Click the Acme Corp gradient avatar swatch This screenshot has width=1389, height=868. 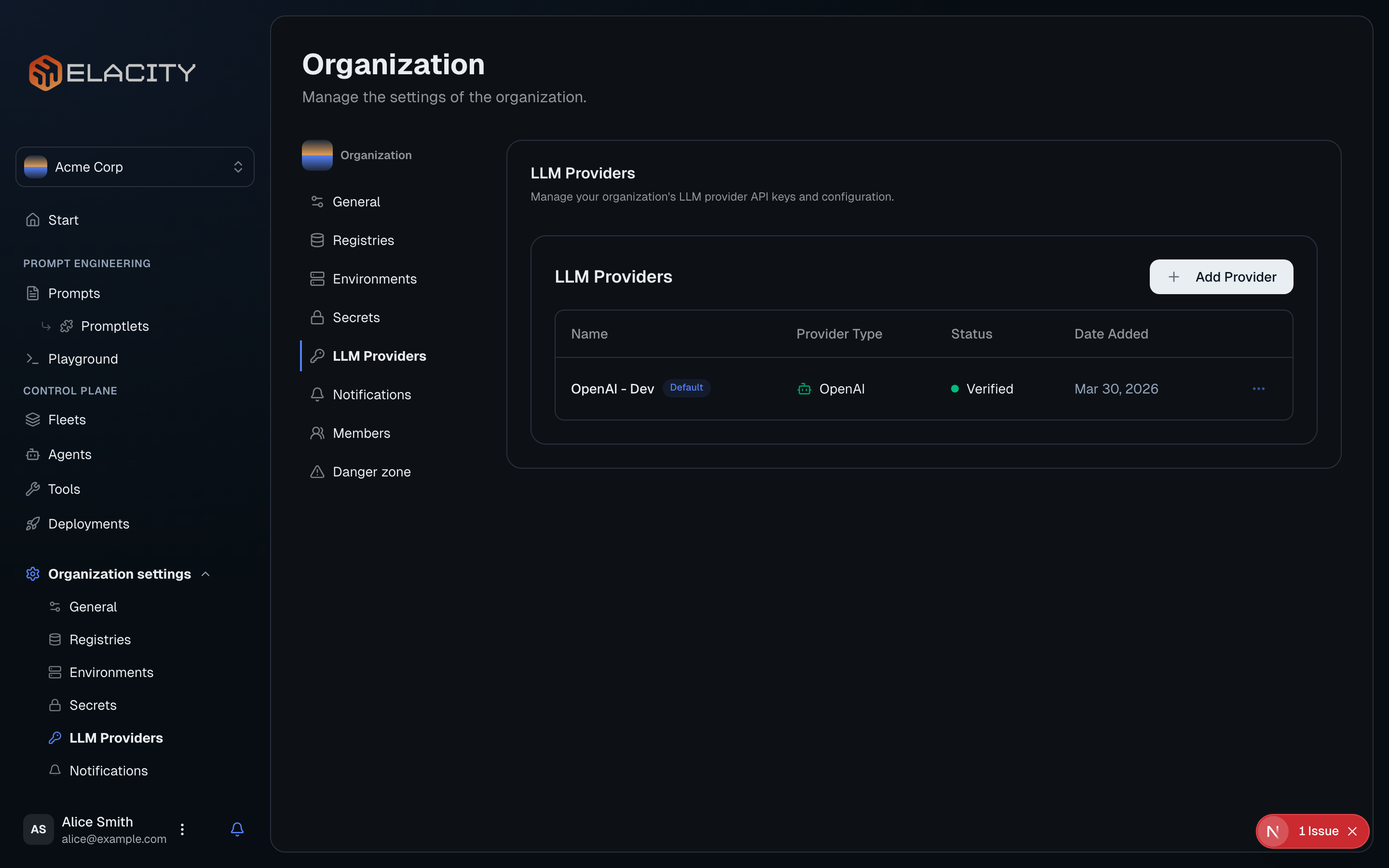(36, 167)
